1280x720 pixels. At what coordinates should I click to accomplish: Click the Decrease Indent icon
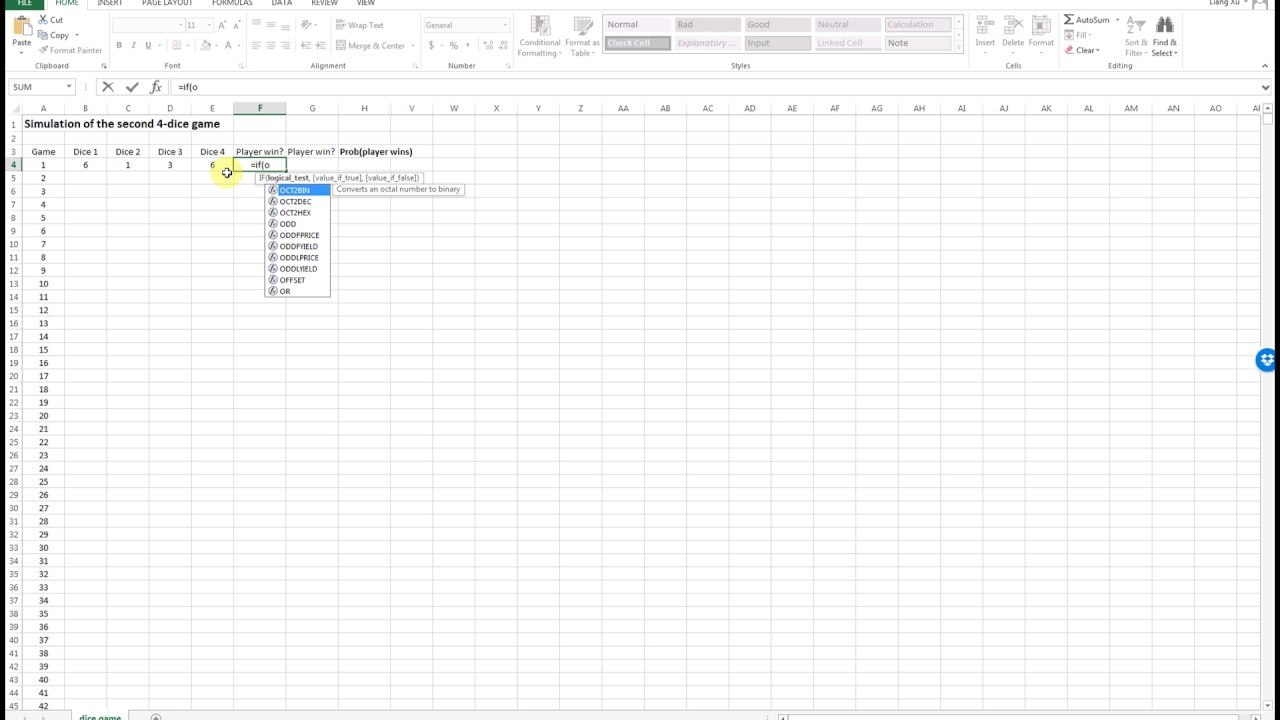coord(308,45)
